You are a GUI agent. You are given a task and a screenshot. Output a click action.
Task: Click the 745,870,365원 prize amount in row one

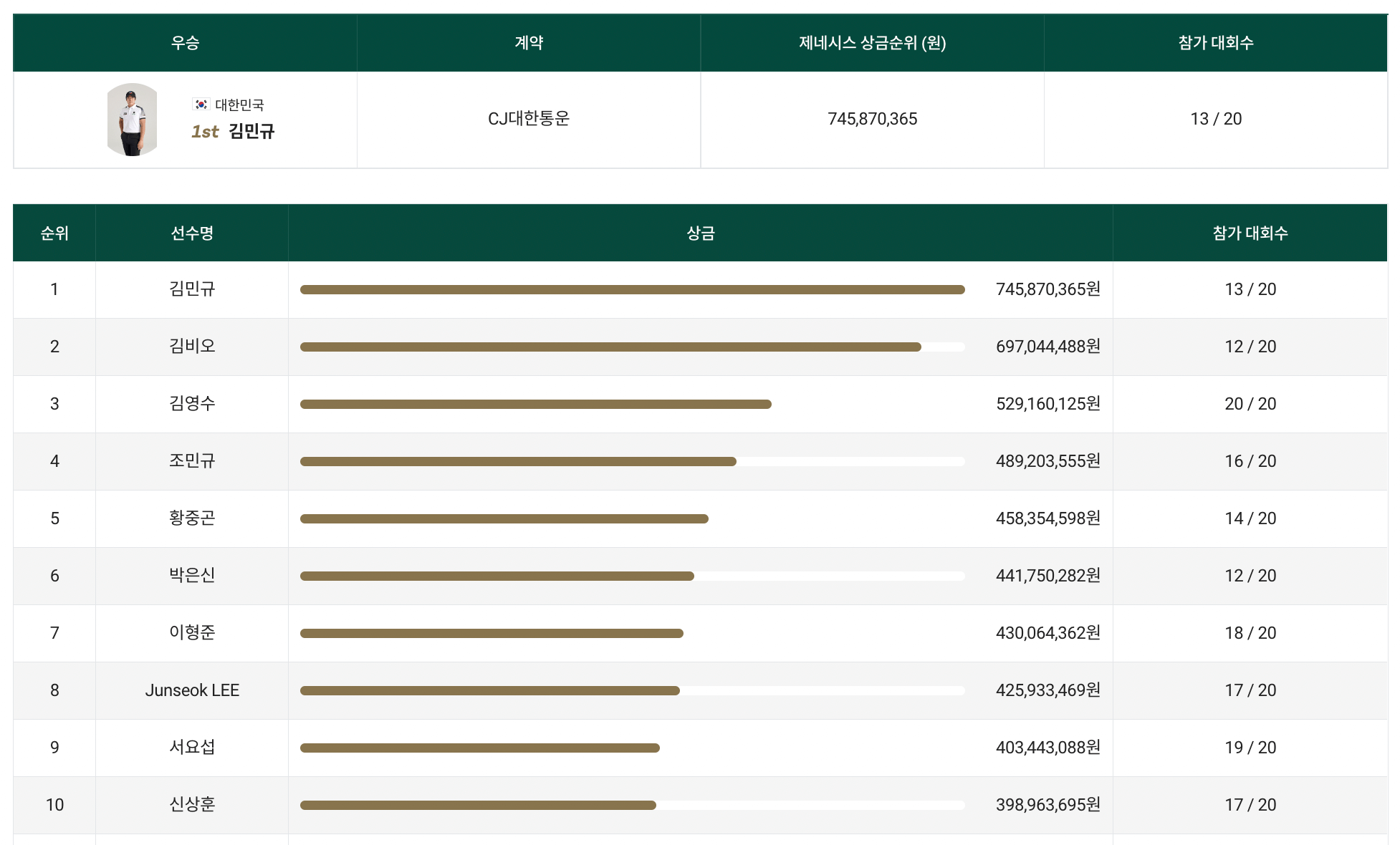pyautogui.click(x=1047, y=289)
